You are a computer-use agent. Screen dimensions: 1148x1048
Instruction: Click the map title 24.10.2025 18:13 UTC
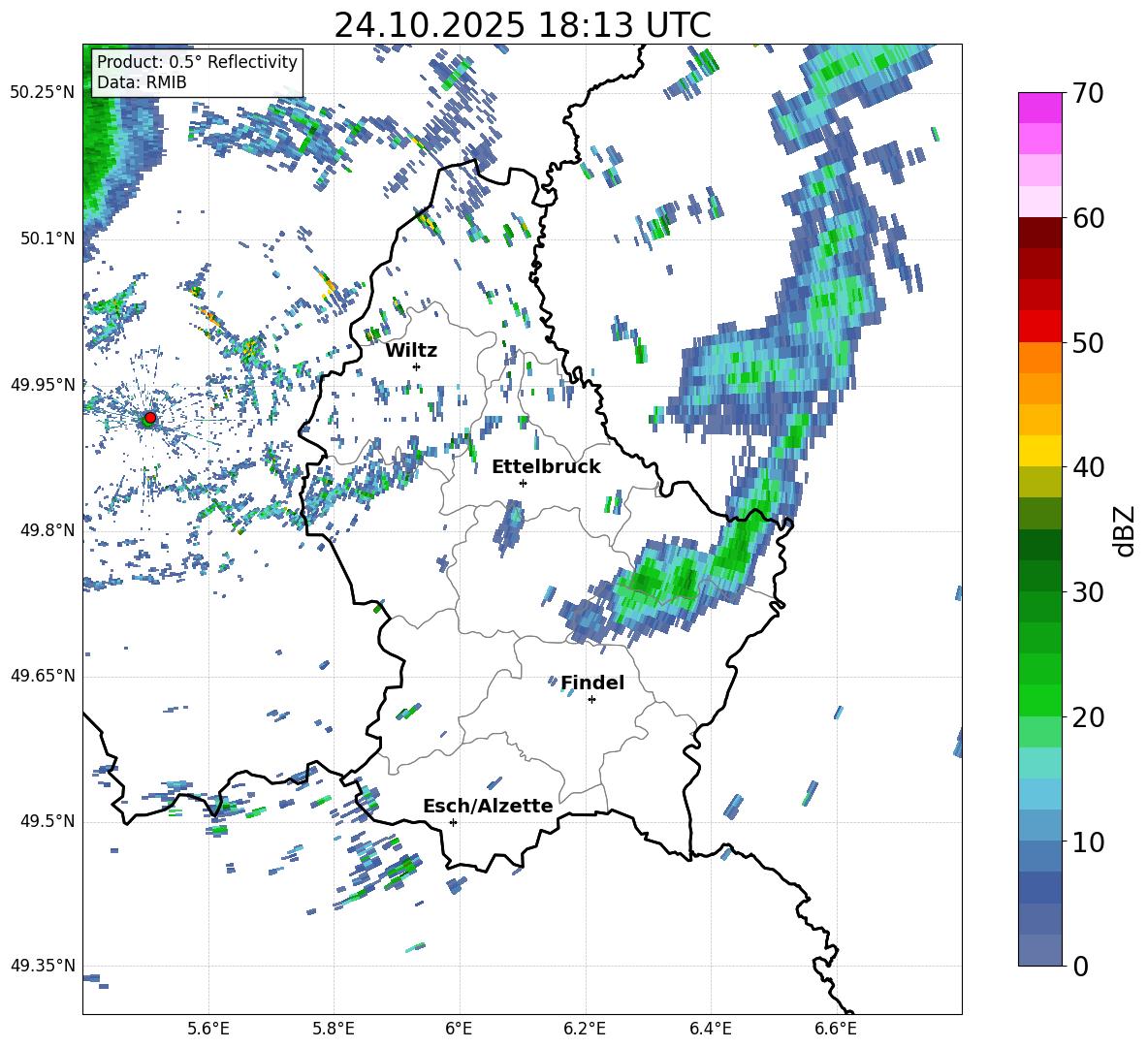coord(523,25)
